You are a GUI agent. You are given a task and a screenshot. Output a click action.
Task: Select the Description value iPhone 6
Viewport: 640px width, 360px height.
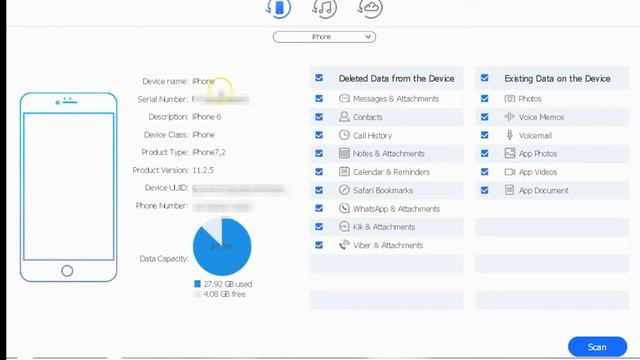tap(207, 117)
